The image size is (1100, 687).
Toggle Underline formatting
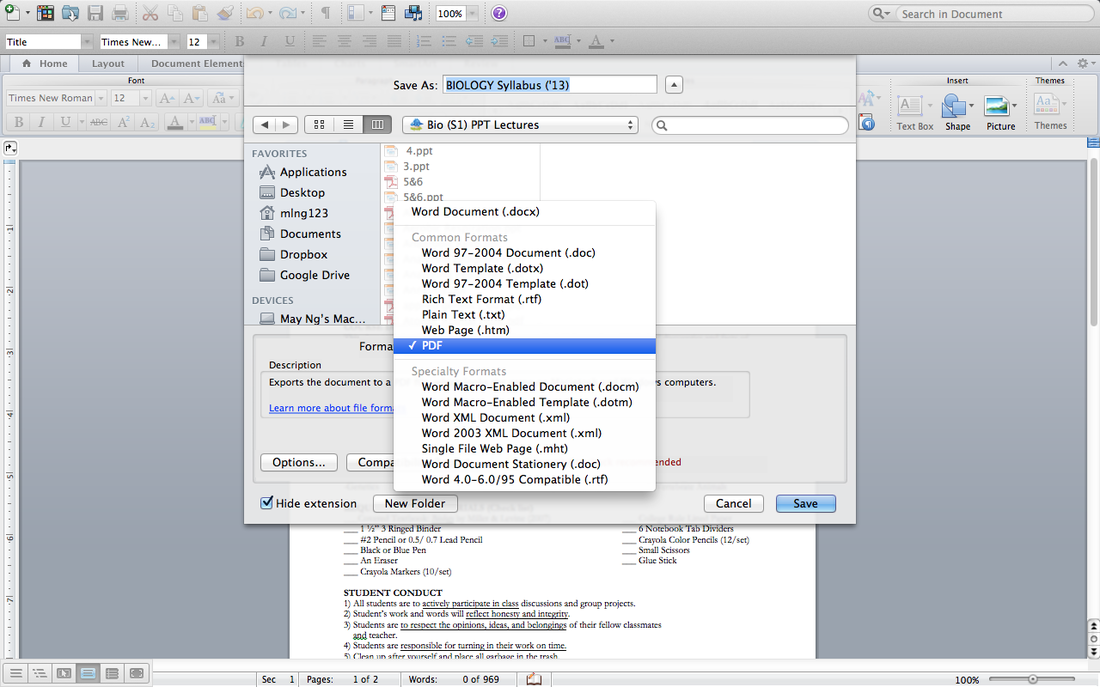coord(290,41)
